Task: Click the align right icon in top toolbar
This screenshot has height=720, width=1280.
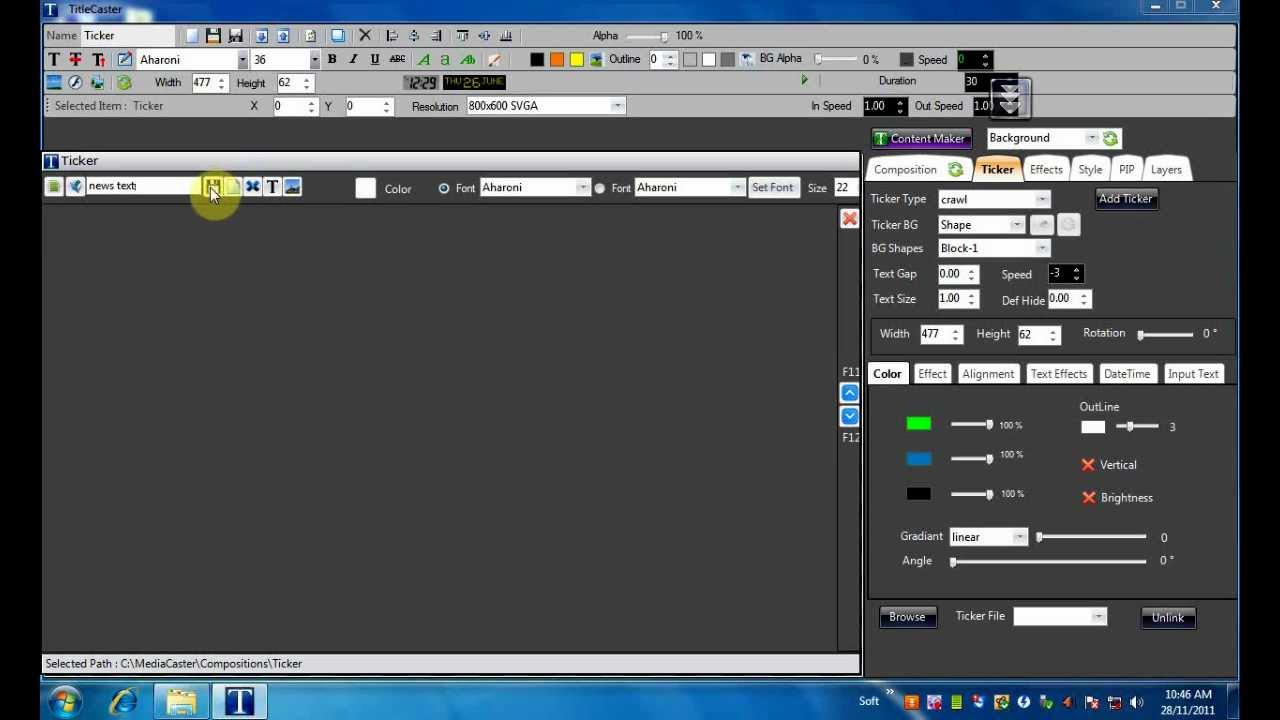Action: (x=436, y=35)
